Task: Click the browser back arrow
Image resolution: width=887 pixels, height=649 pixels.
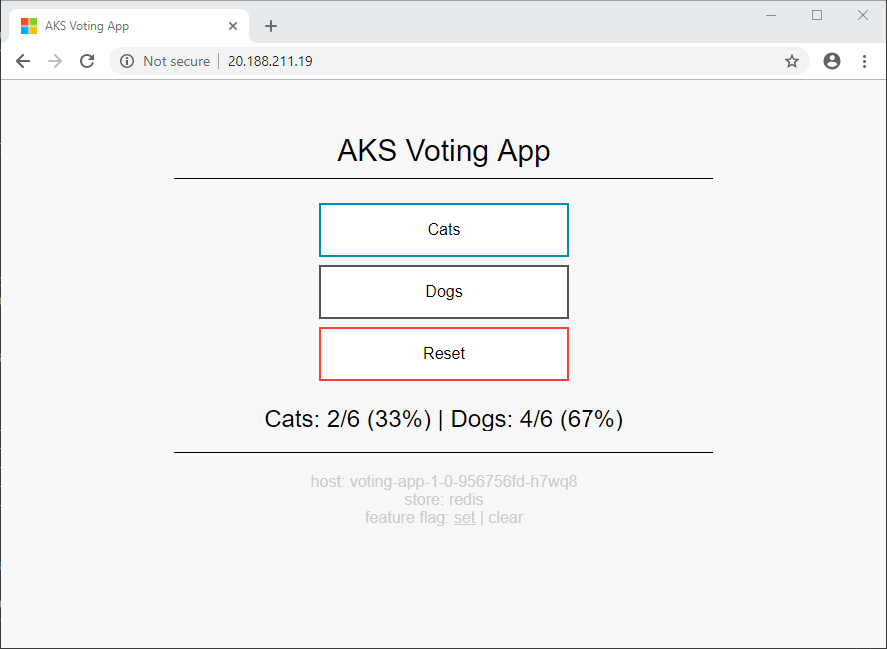Action: coord(23,61)
